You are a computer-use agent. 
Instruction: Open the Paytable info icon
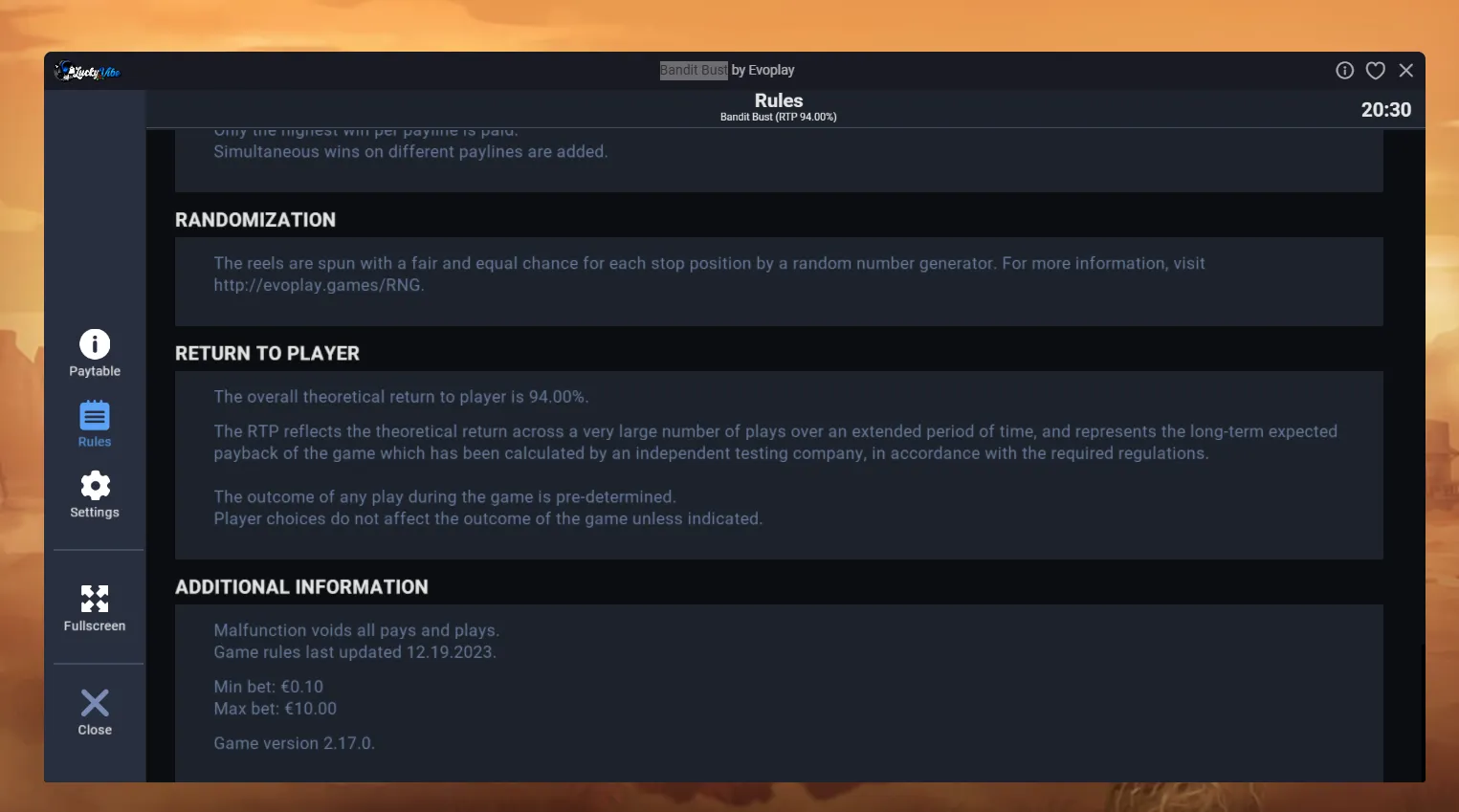[95, 344]
